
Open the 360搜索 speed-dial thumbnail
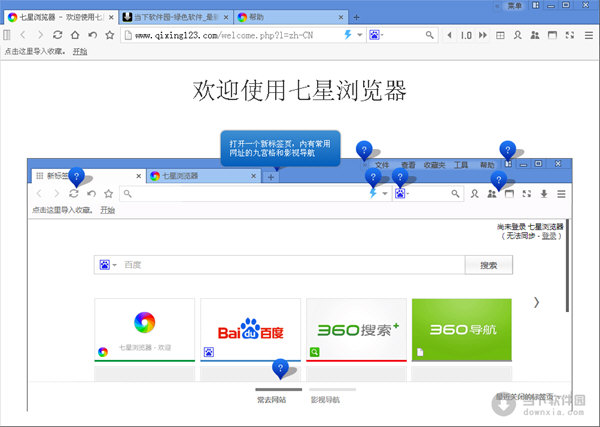point(356,330)
